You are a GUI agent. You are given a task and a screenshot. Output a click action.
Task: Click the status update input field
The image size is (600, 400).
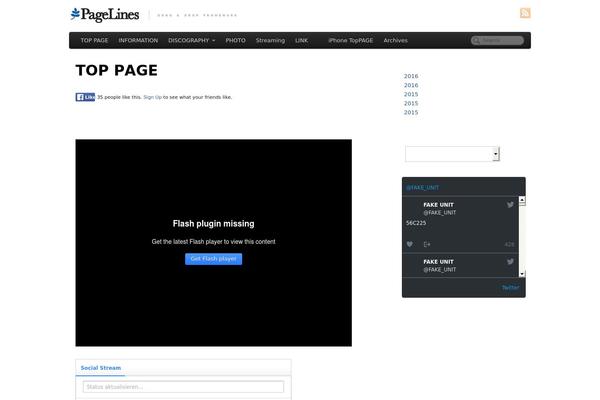click(x=183, y=387)
